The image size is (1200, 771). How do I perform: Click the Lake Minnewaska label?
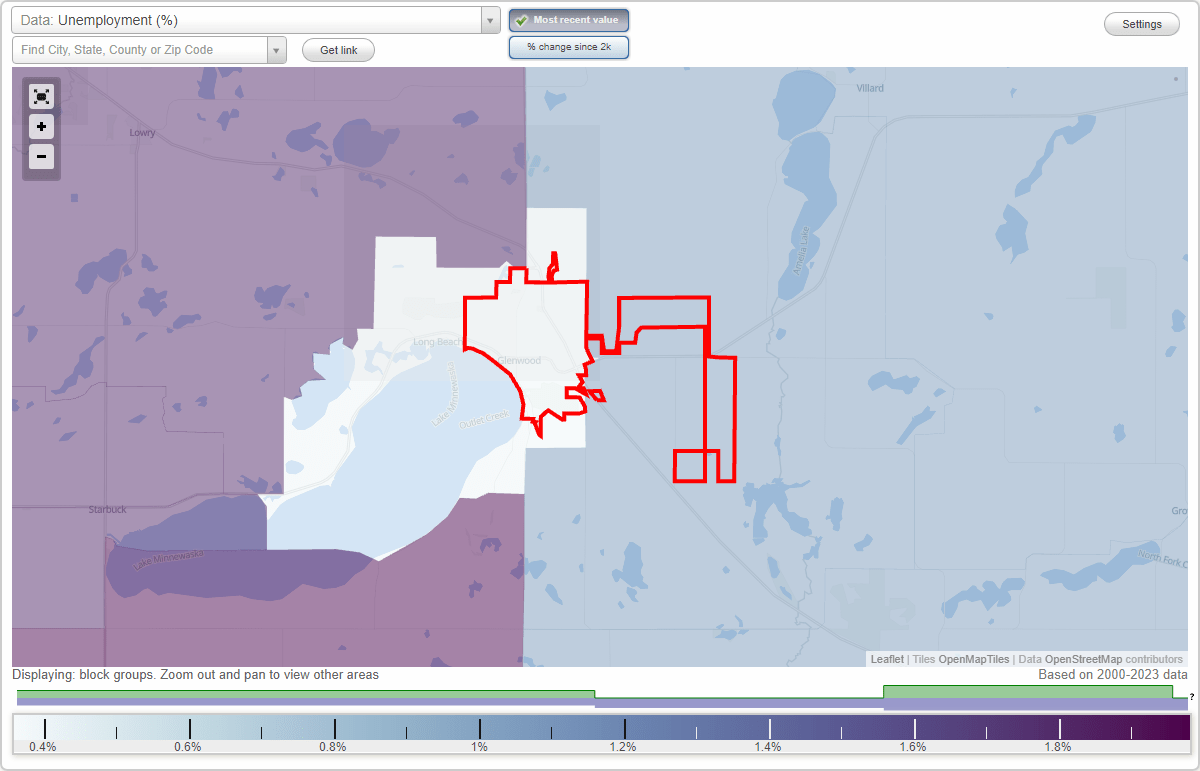point(170,560)
